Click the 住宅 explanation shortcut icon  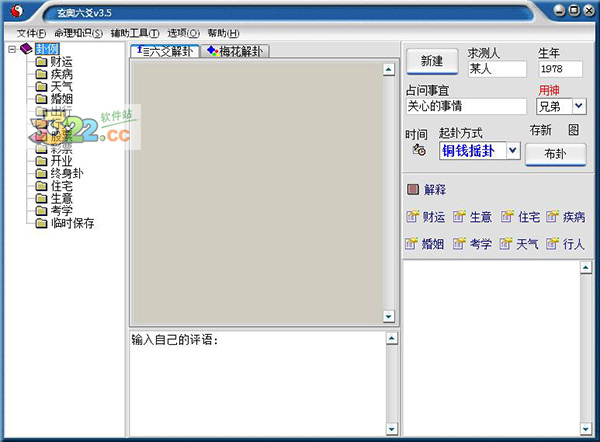coord(507,217)
